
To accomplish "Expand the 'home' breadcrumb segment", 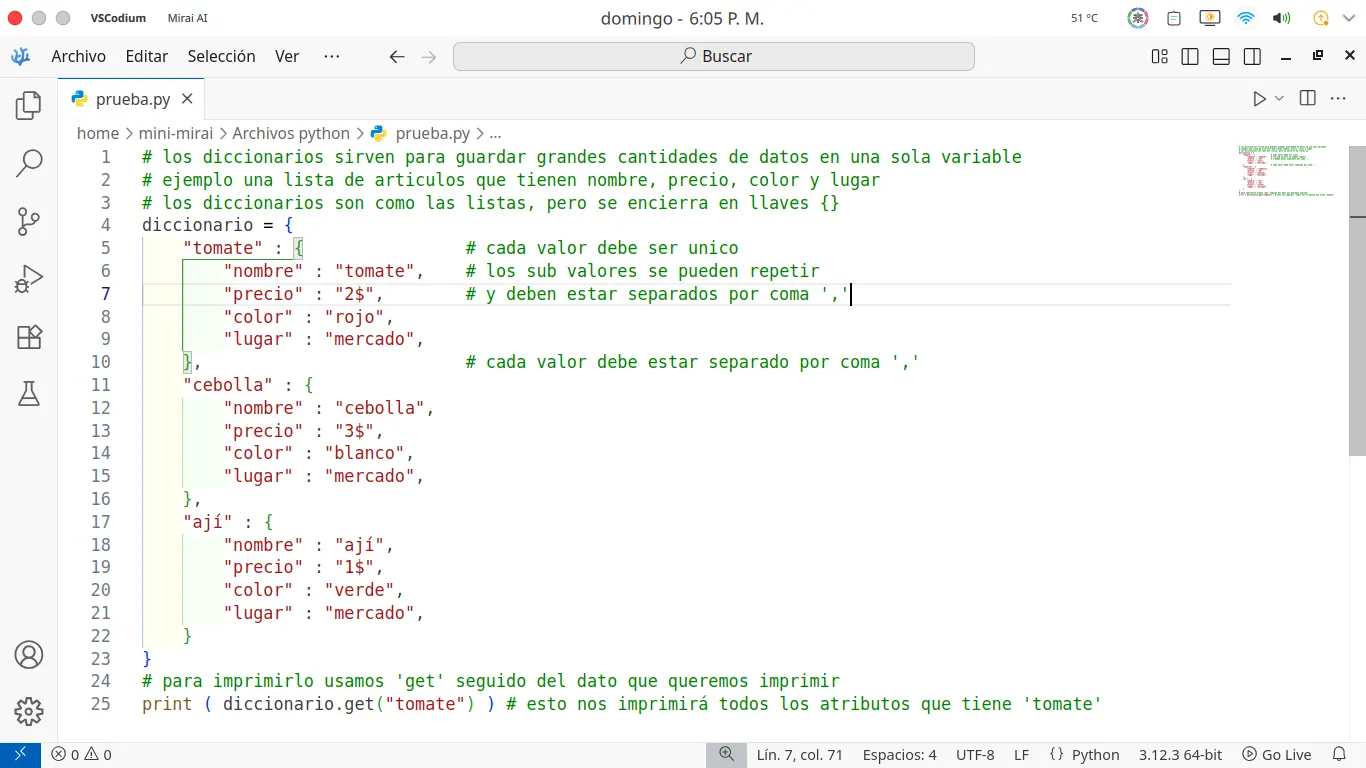I will 98,133.
